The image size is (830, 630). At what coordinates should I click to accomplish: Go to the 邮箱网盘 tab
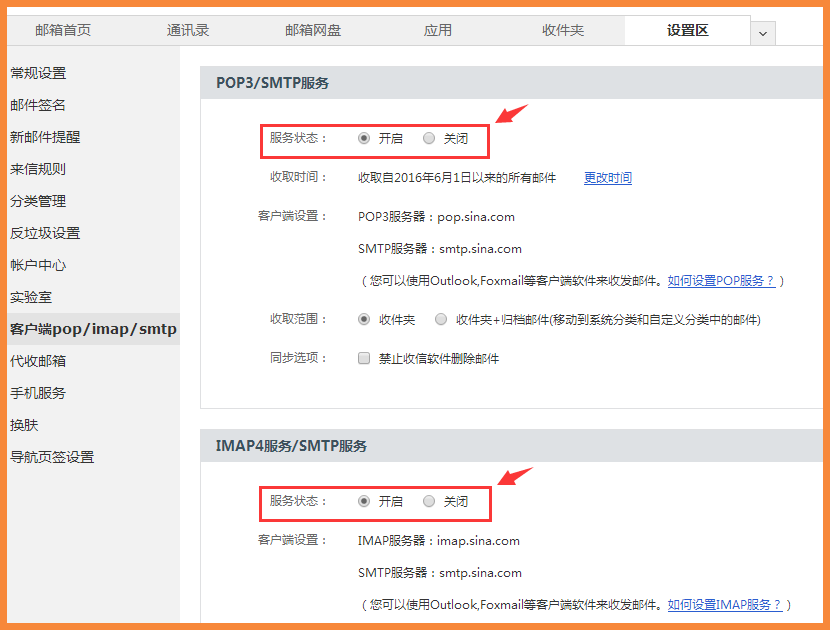pos(313,30)
